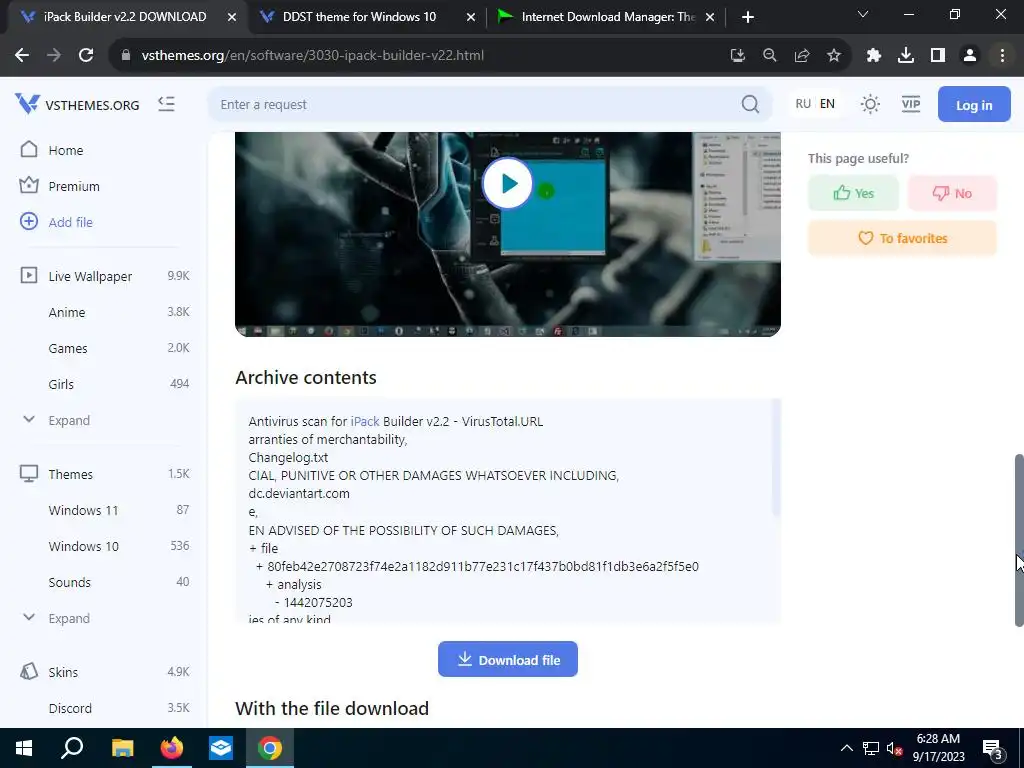Click the iPack link in archive contents
The width and height of the screenshot is (1024, 768).
tap(364, 421)
